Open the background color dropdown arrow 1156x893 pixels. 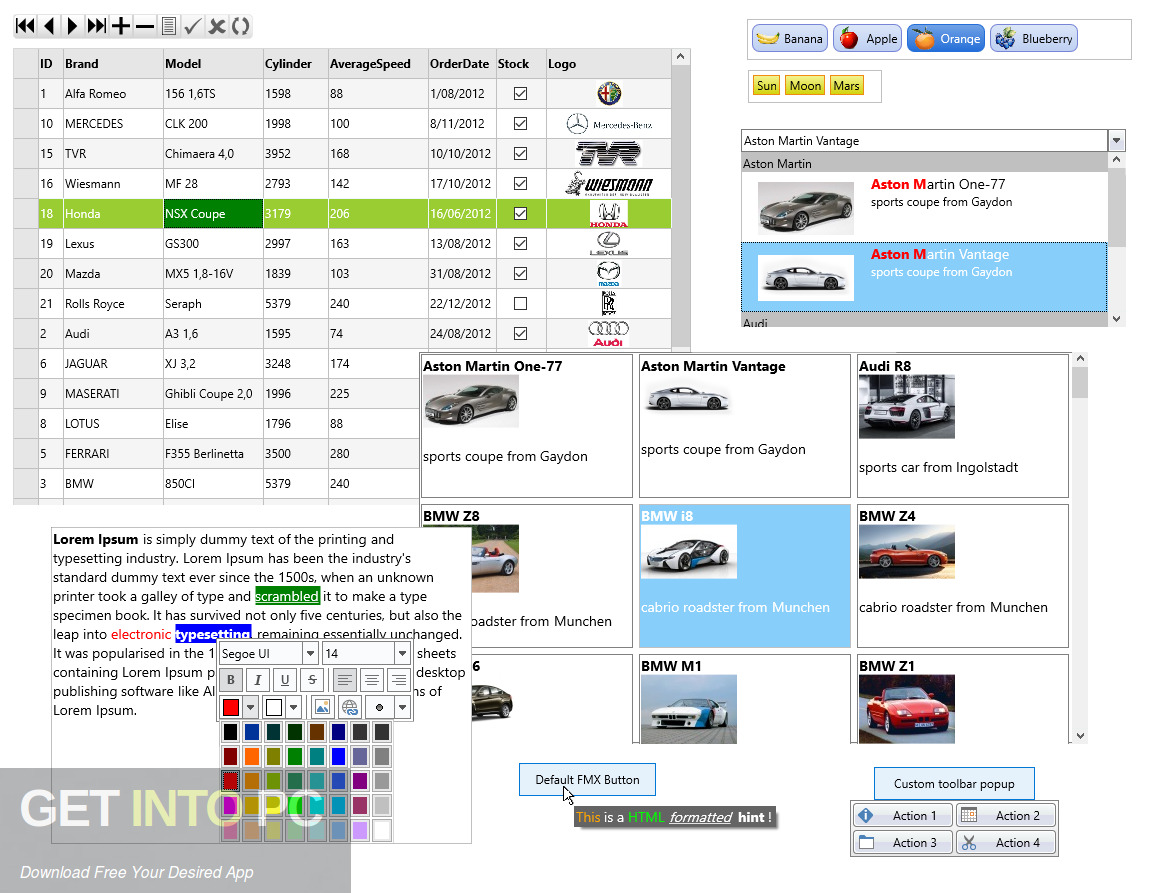point(293,707)
